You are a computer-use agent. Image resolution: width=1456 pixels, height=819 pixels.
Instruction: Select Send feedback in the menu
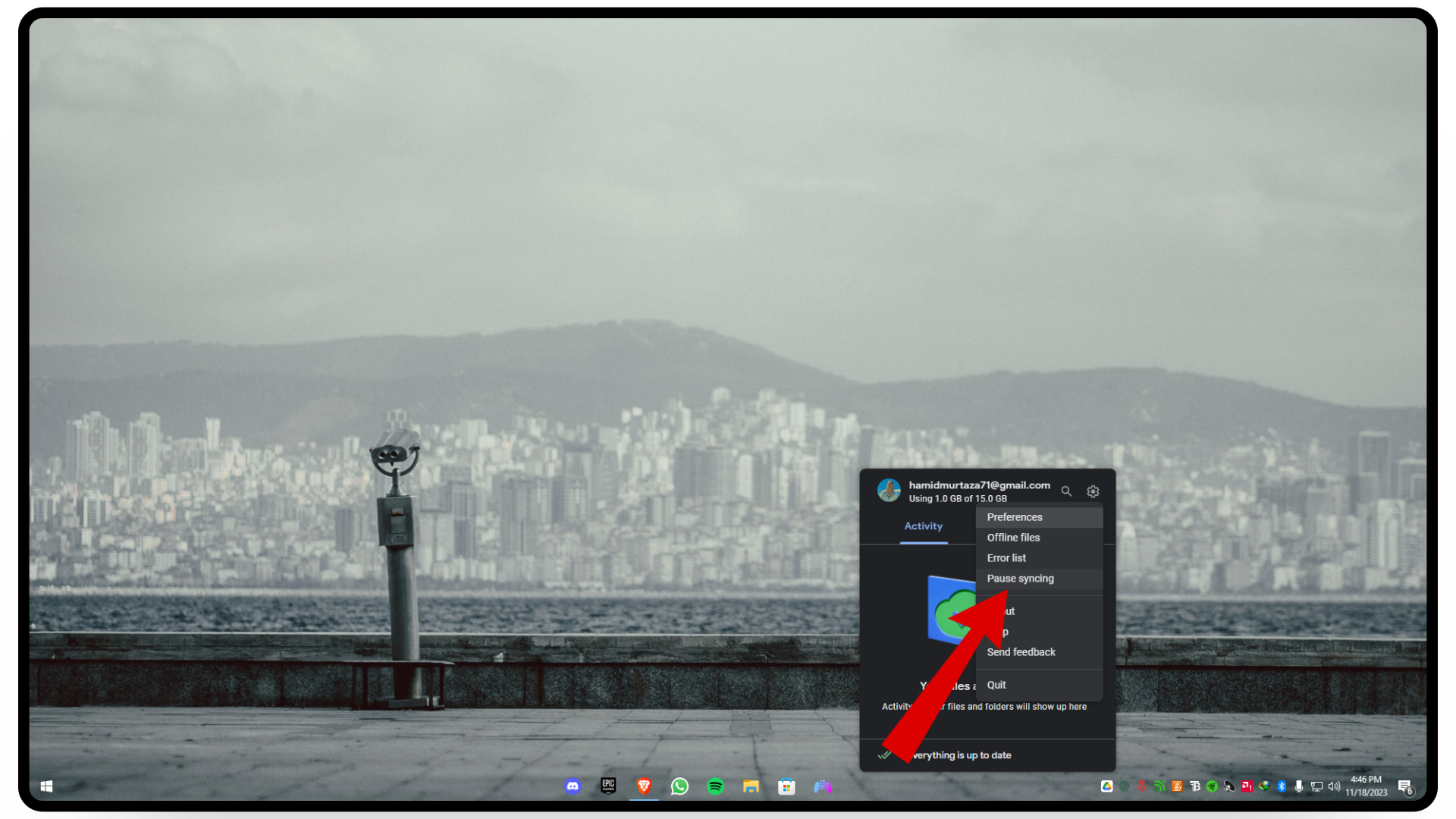[1021, 652]
